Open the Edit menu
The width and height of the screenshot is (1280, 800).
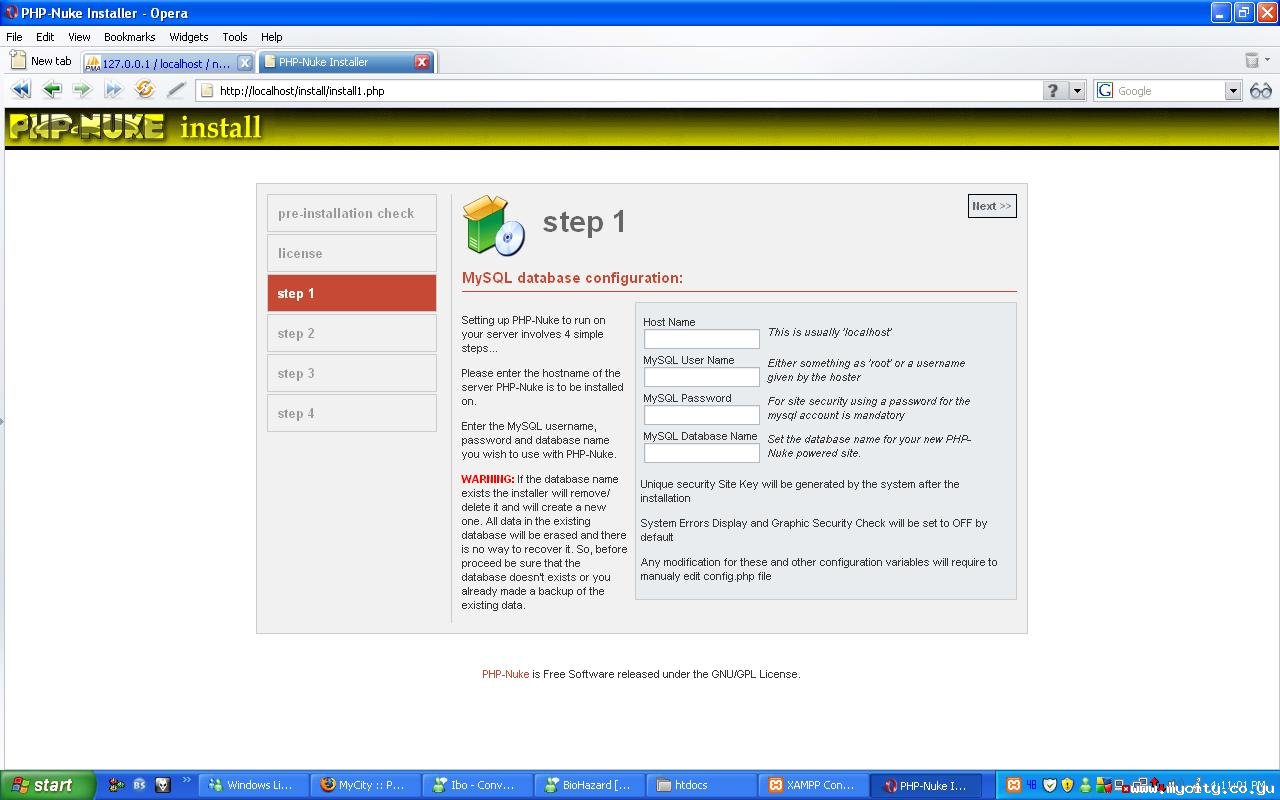click(x=45, y=37)
